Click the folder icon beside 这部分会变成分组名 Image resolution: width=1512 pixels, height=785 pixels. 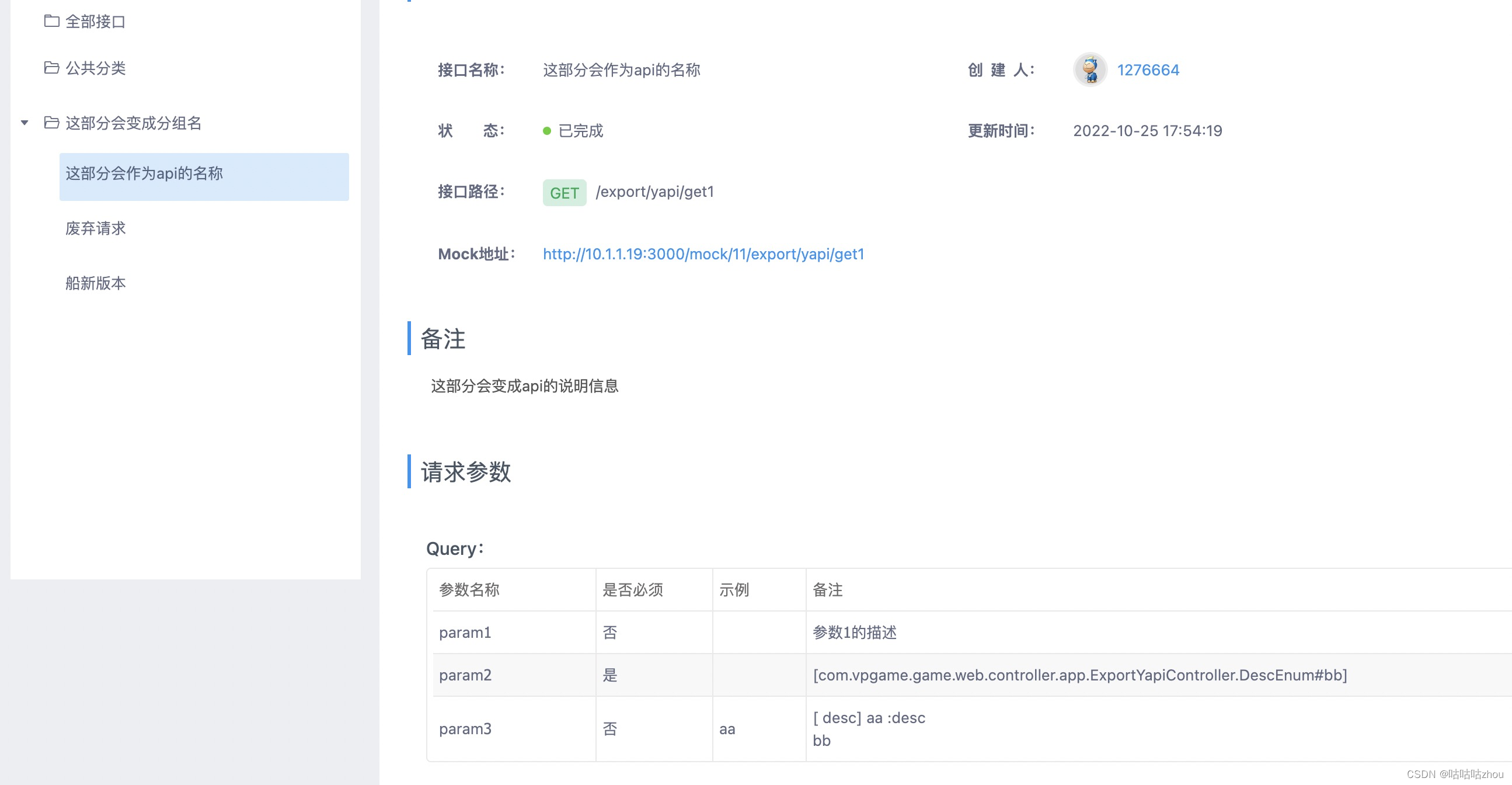(x=51, y=123)
